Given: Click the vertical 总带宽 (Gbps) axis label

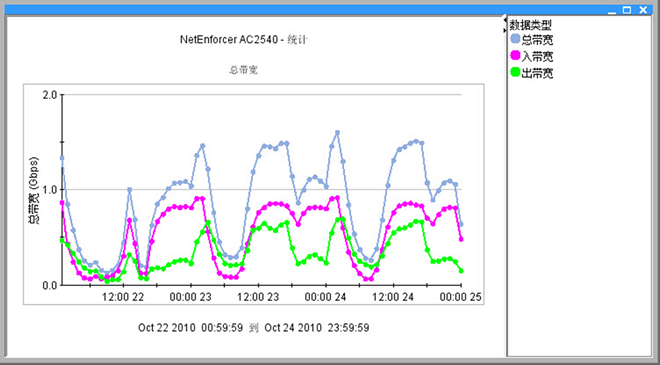Looking at the screenshot, I should pos(33,190).
